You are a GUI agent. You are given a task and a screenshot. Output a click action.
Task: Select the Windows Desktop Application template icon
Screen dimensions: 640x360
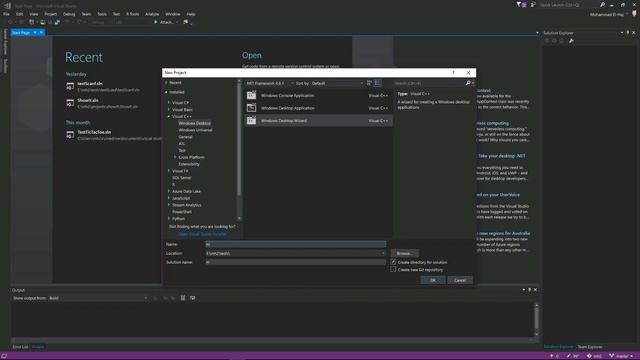point(251,108)
